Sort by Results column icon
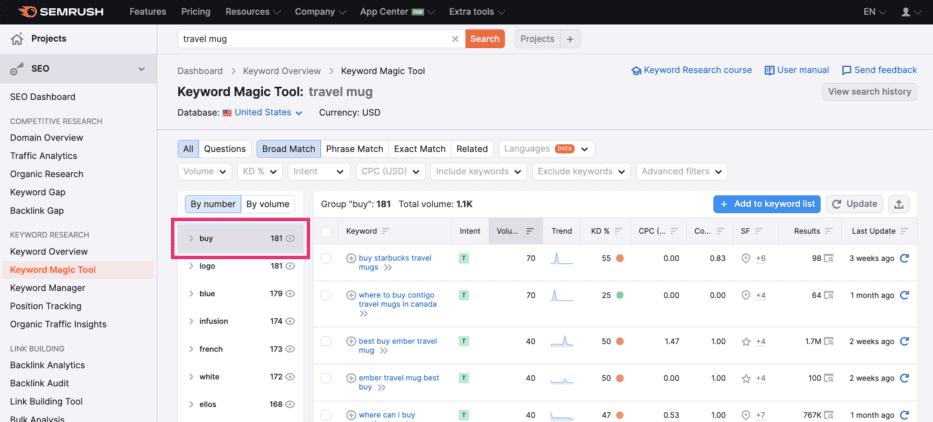This screenshot has width=933, height=422. click(829, 232)
